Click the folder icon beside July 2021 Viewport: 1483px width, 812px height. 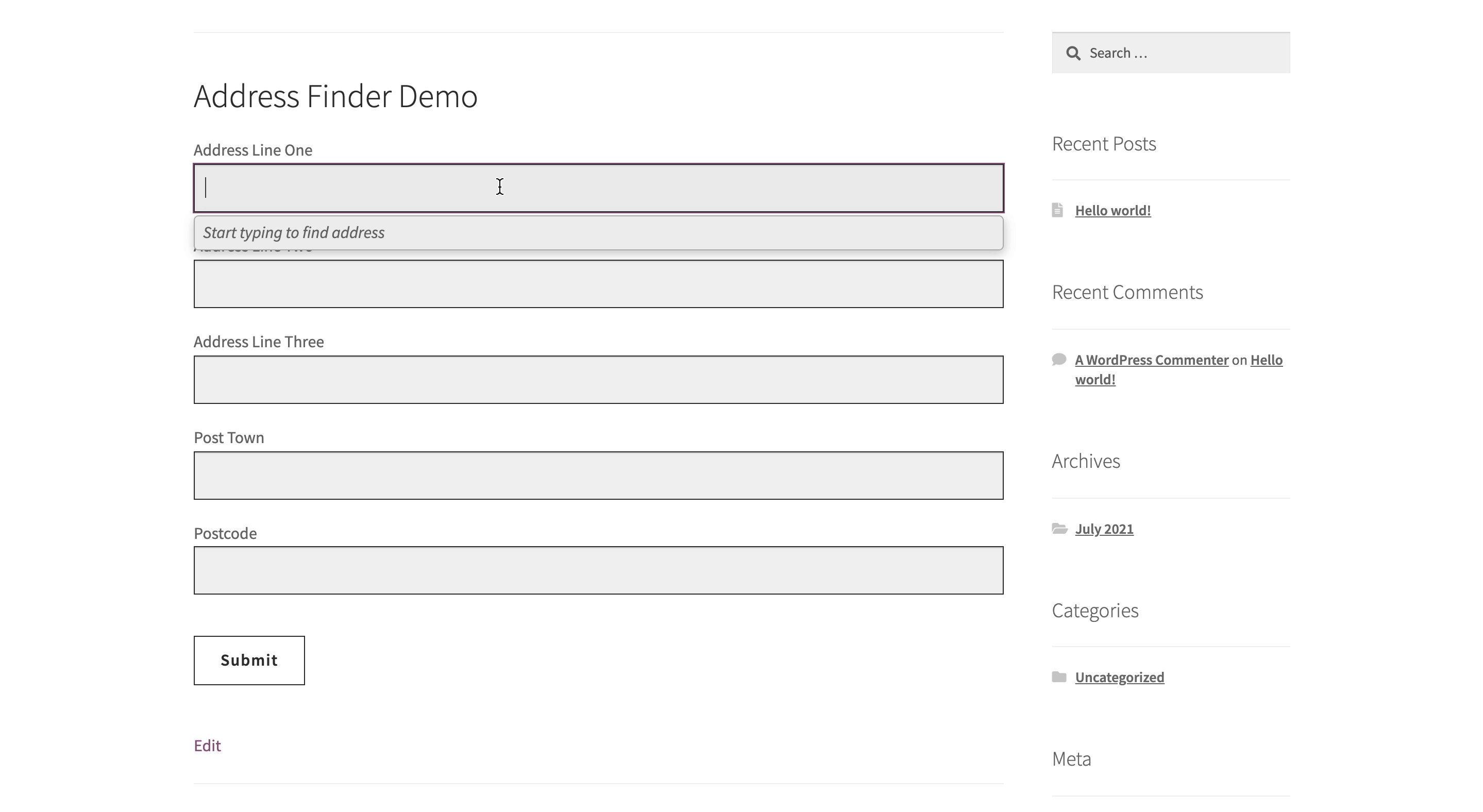1060,528
